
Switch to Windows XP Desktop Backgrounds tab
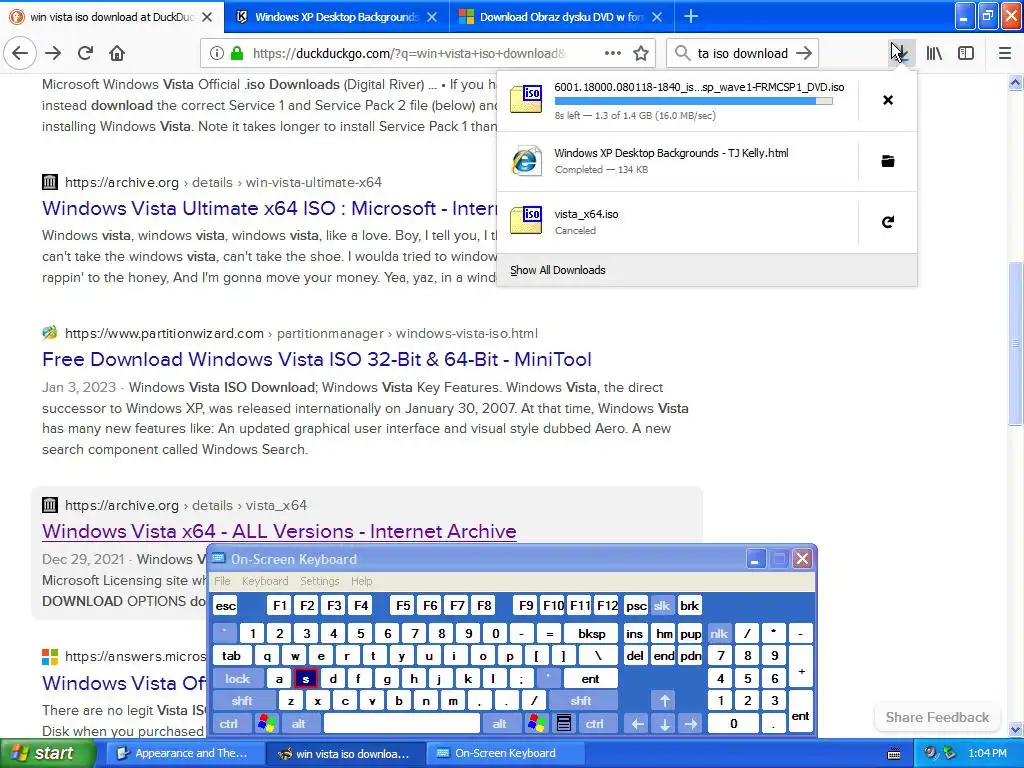pos(336,17)
